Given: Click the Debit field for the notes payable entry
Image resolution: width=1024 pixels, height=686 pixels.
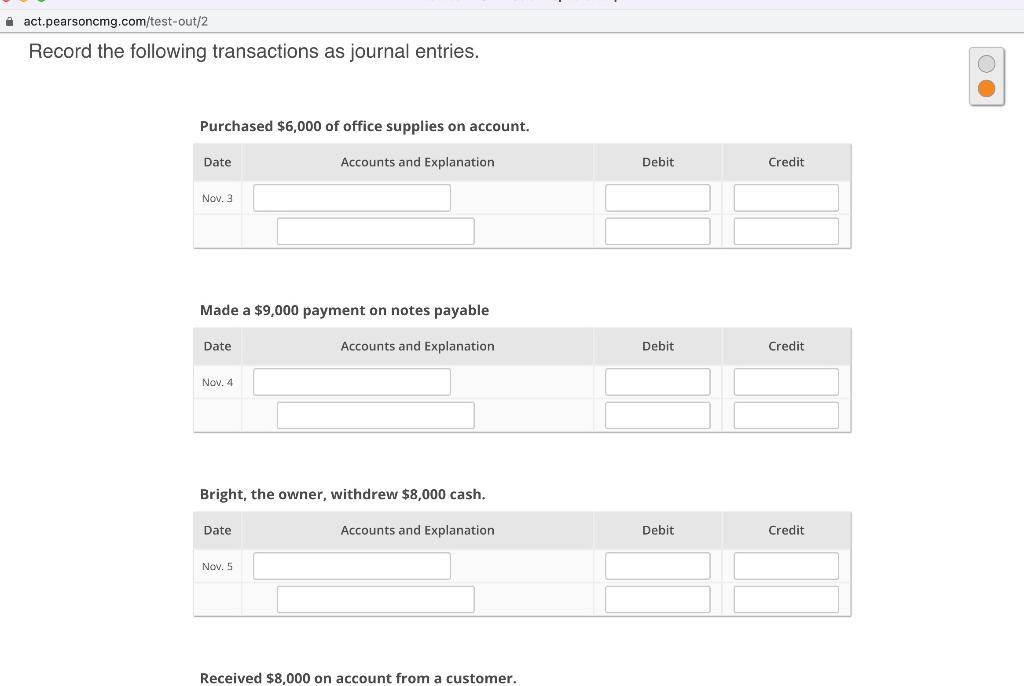Looking at the screenshot, I should (x=657, y=381).
